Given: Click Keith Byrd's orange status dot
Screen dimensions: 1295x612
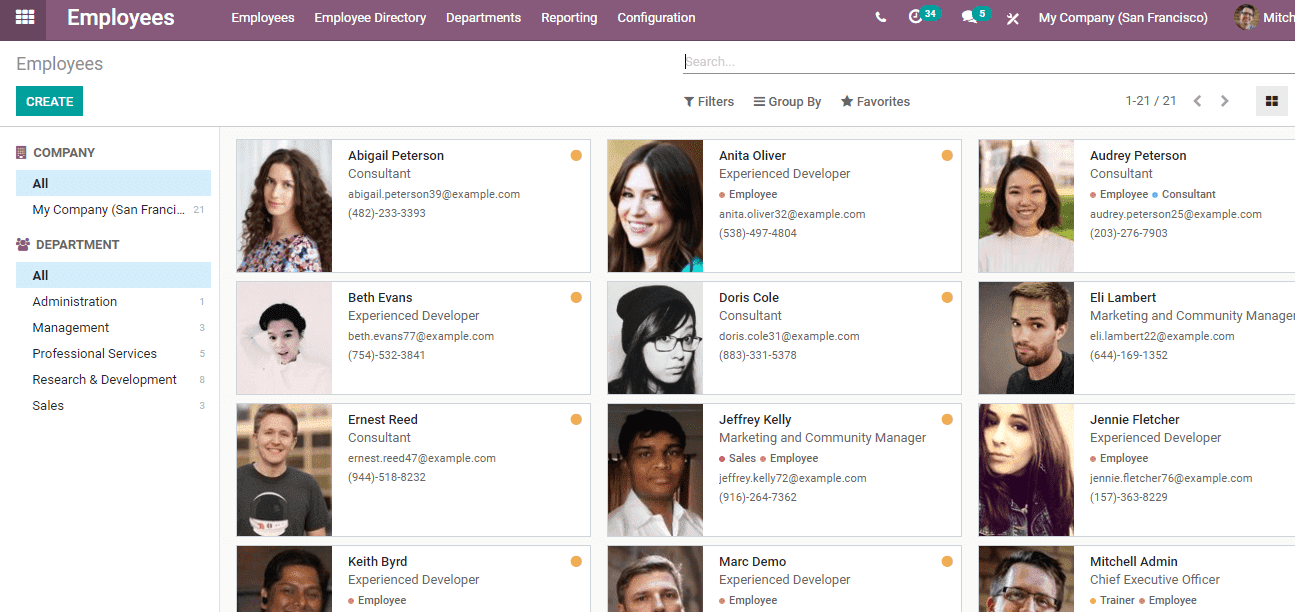Looking at the screenshot, I should [x=576, y=562].
